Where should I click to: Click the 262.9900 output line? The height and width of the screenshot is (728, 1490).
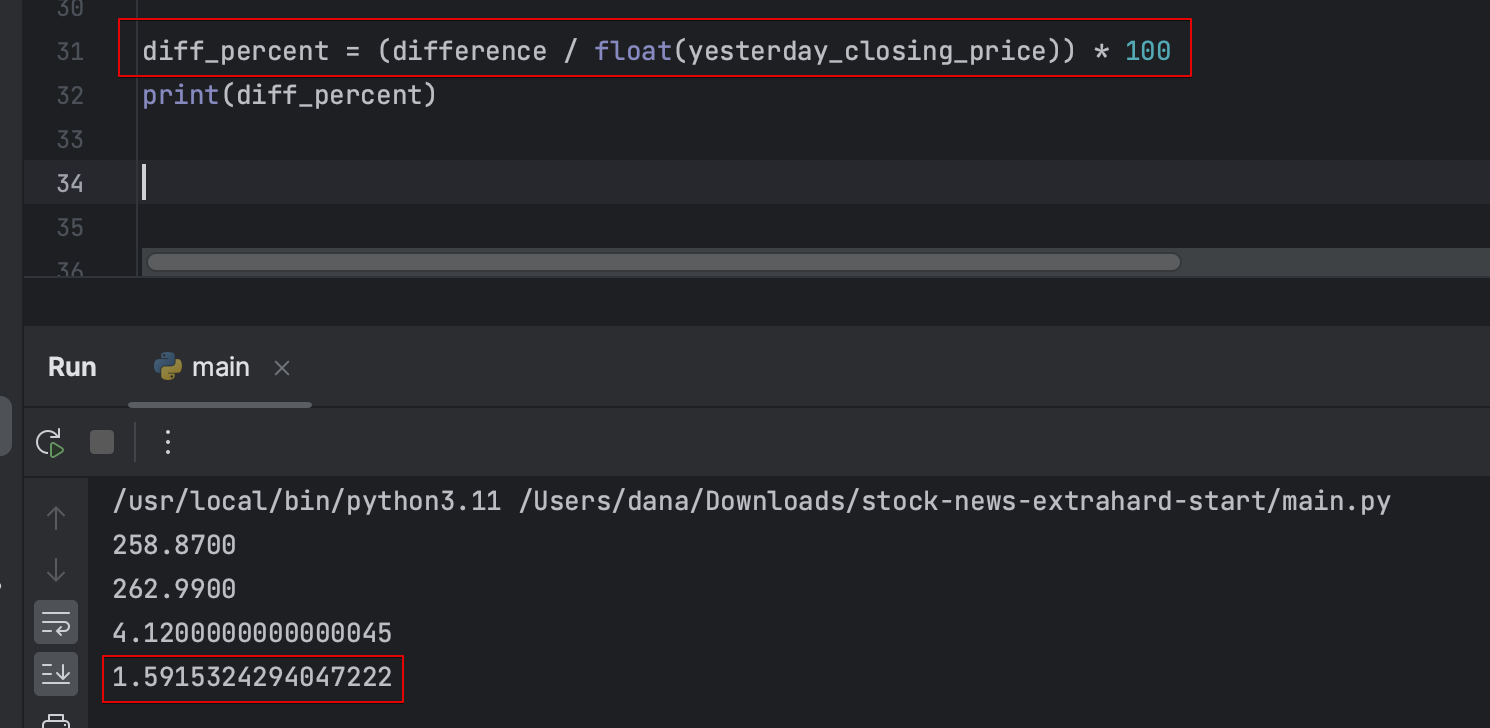[x=174, y=589]
